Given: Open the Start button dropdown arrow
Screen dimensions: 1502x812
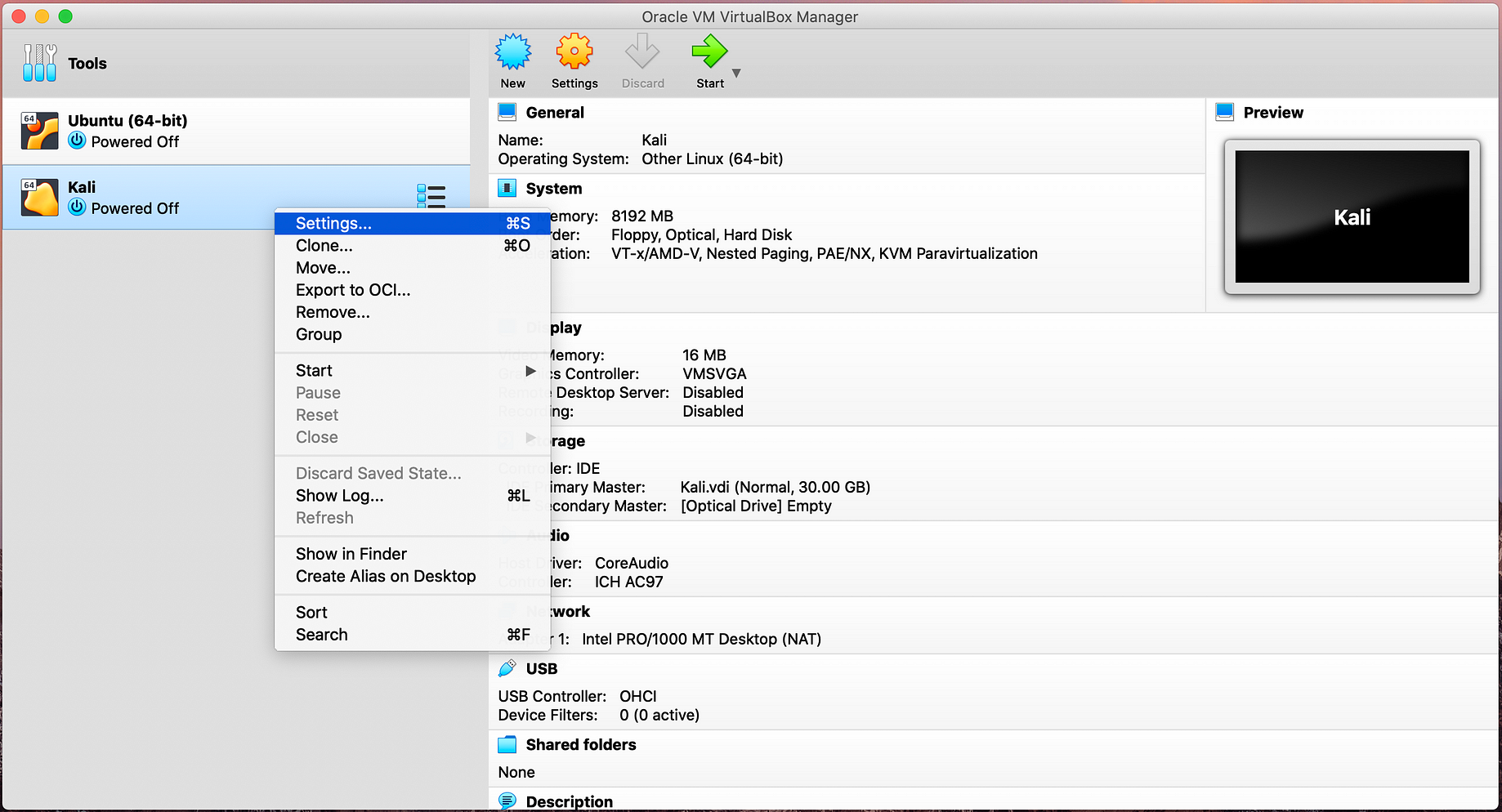Looking at the screenshot, I should click(x=736, y=74).
